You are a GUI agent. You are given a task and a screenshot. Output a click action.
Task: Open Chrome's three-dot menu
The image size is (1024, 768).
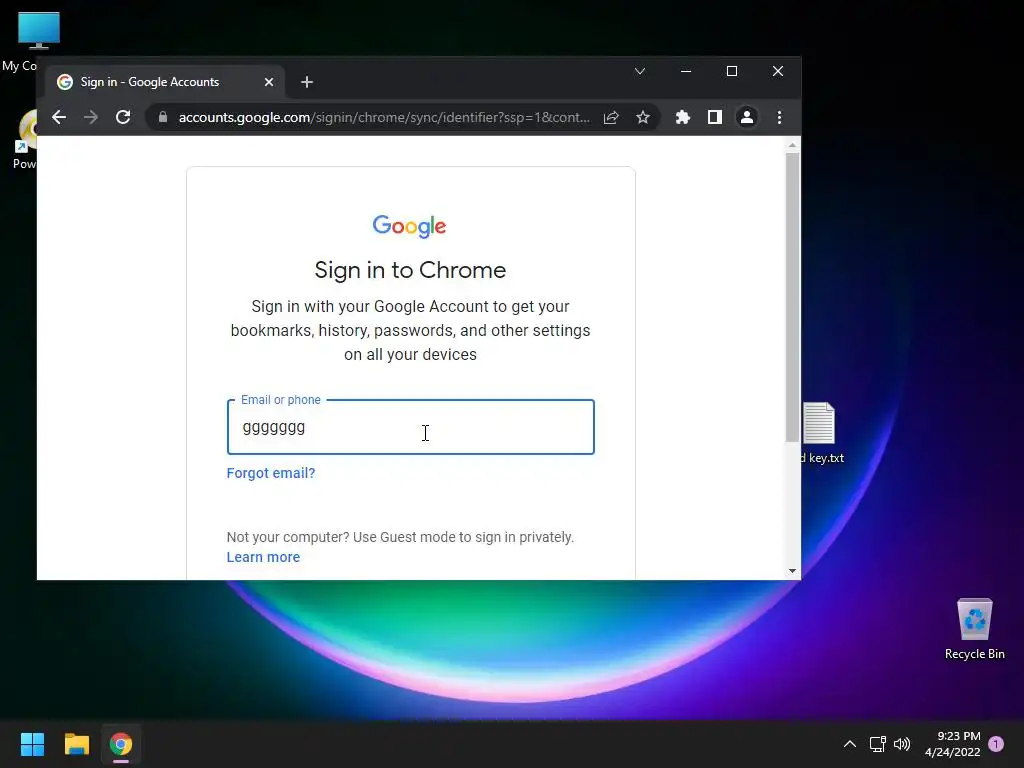pyautogui.click(x=779, y=117)
